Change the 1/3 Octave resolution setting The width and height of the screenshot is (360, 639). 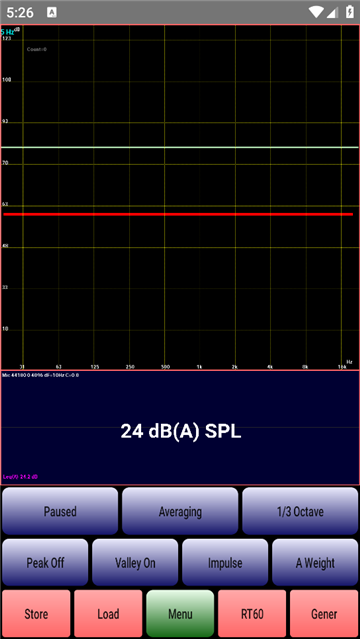pyautogui.click(x=300, y=511)
